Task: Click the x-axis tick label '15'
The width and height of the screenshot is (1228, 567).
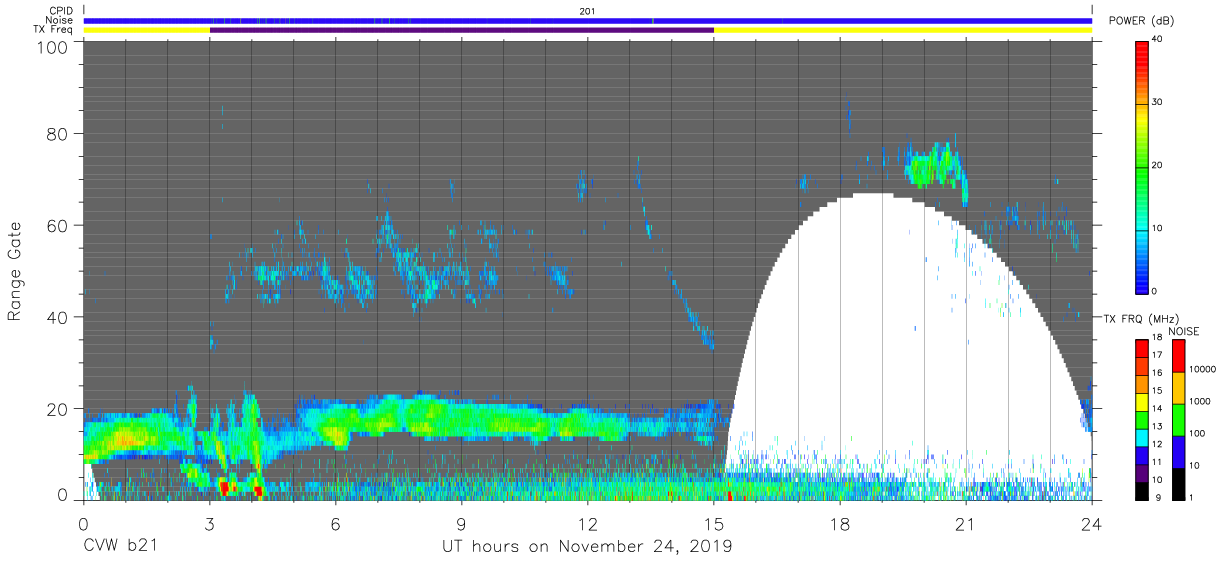Action: click(x=714, y=523)
